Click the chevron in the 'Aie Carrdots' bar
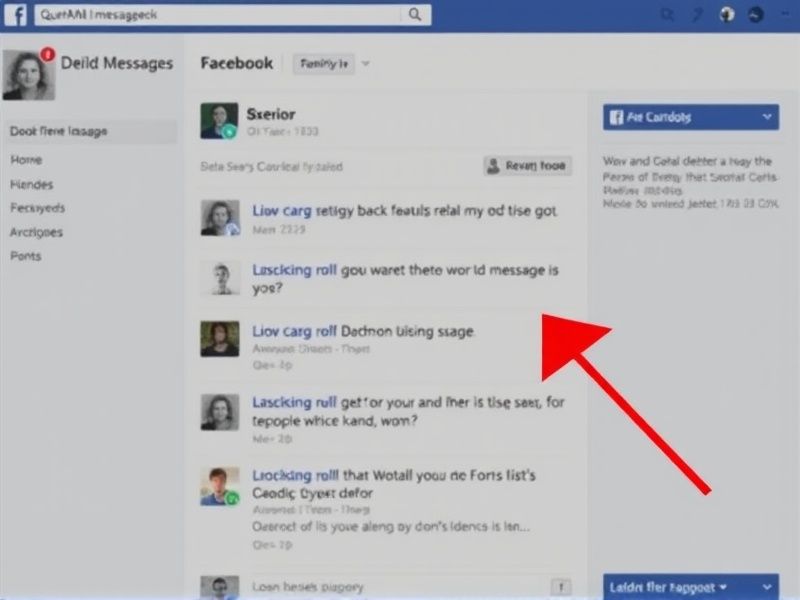This screenshot has height=600, width=800. [767, 117]
